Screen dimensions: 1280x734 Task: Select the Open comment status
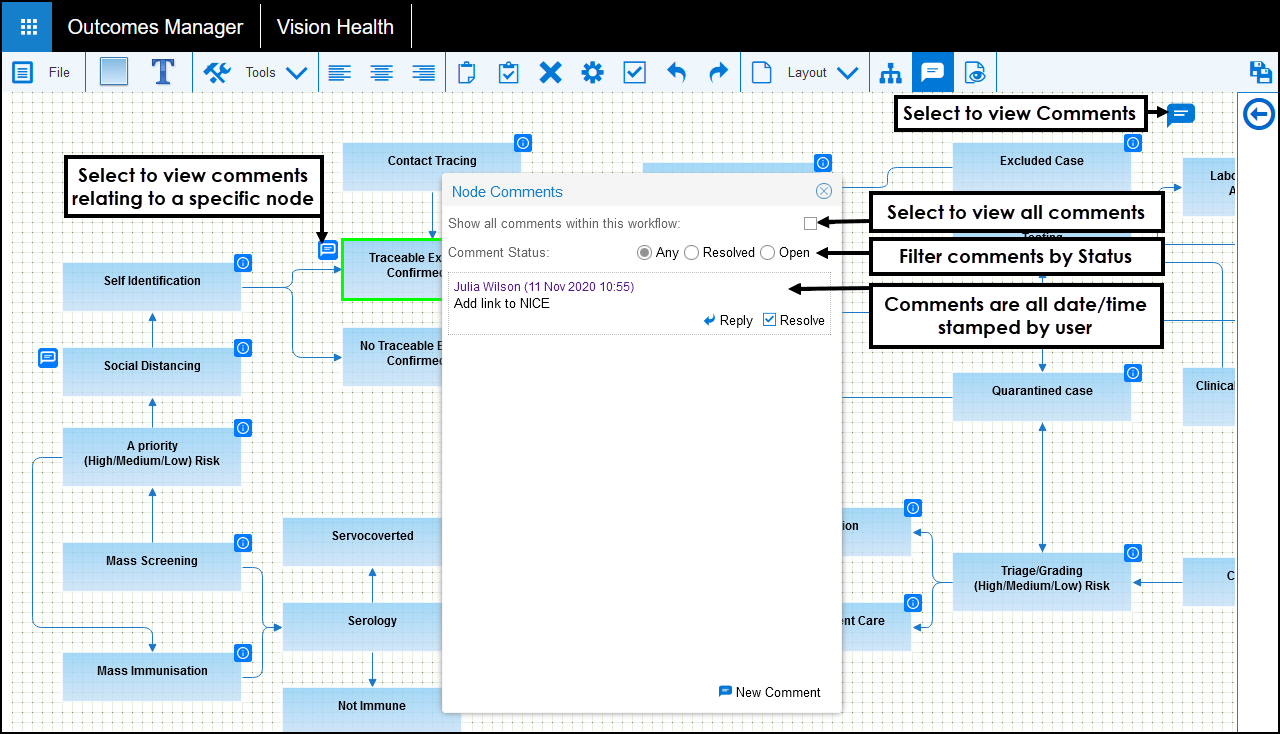[x=768, y=253]
